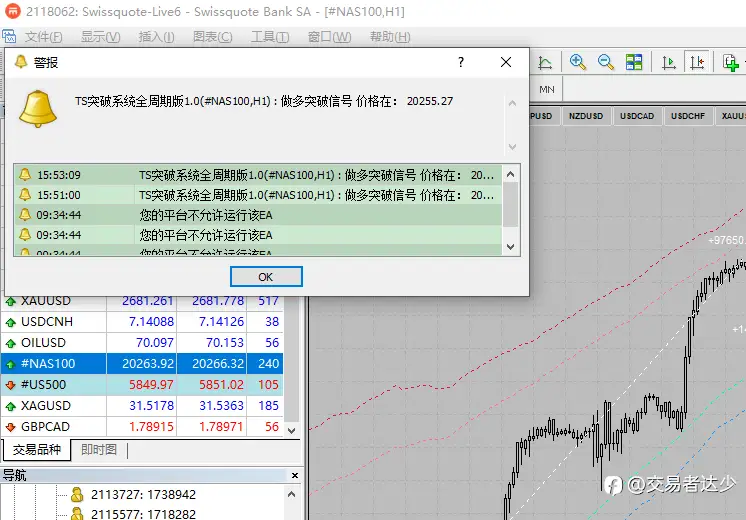This screenshot has height=520, width=746.
Task: Open the 插入(I) menu
Action: coord(156,37)
